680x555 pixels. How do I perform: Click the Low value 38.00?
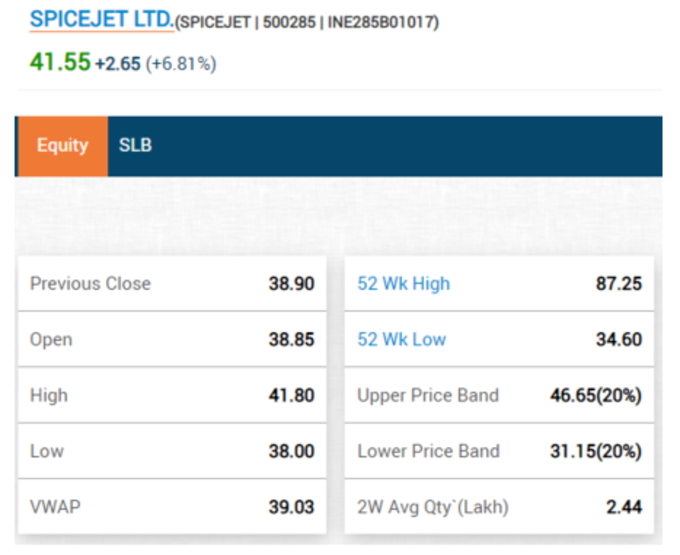pos(291,451)
